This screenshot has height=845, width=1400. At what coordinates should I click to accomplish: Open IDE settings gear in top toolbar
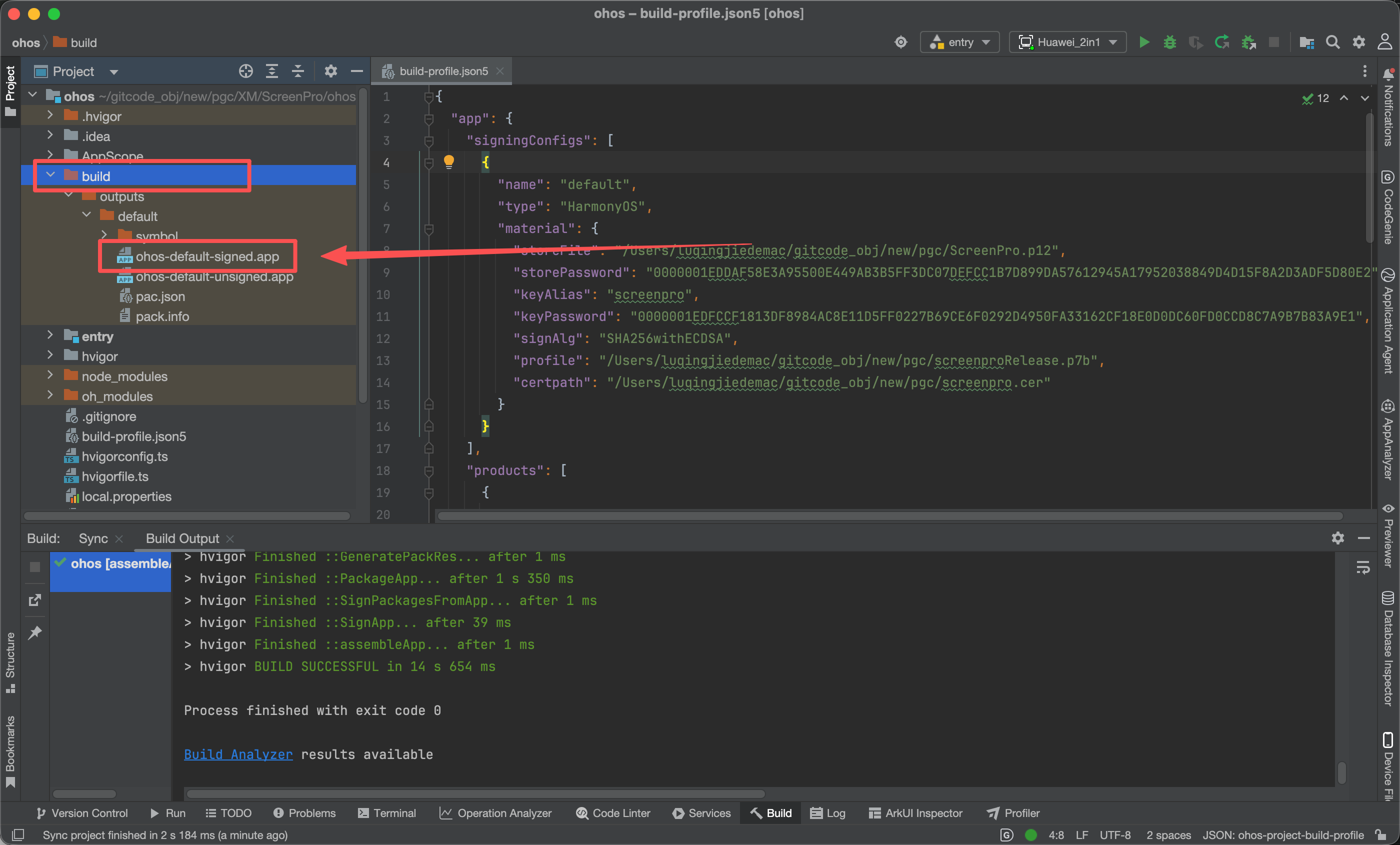(1358, 42)
